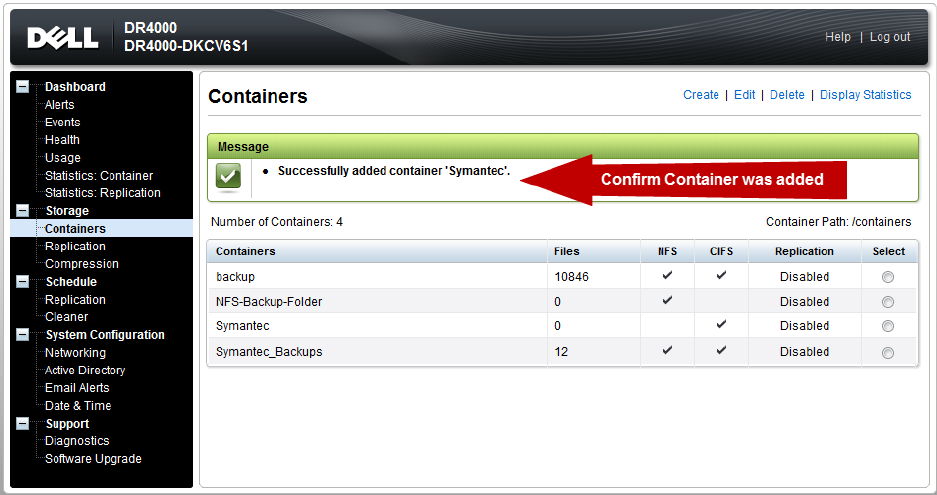
Task: Collapse the Storage tree section
Action: 23,211
